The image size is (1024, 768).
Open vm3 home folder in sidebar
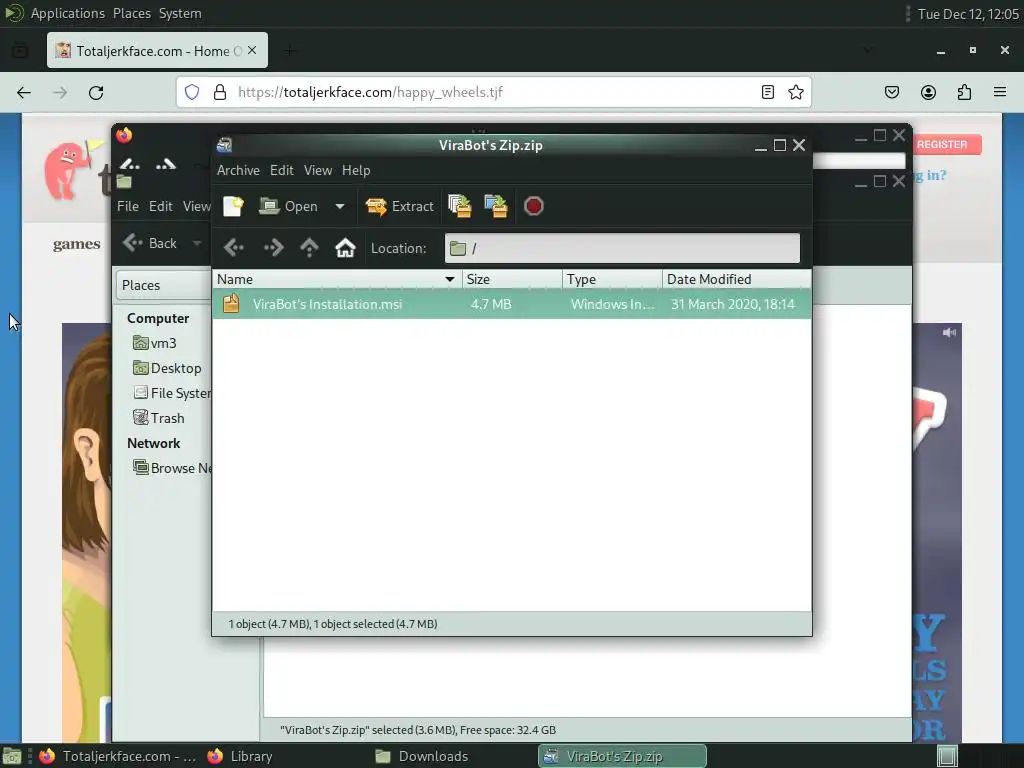(x=155, y=343)
